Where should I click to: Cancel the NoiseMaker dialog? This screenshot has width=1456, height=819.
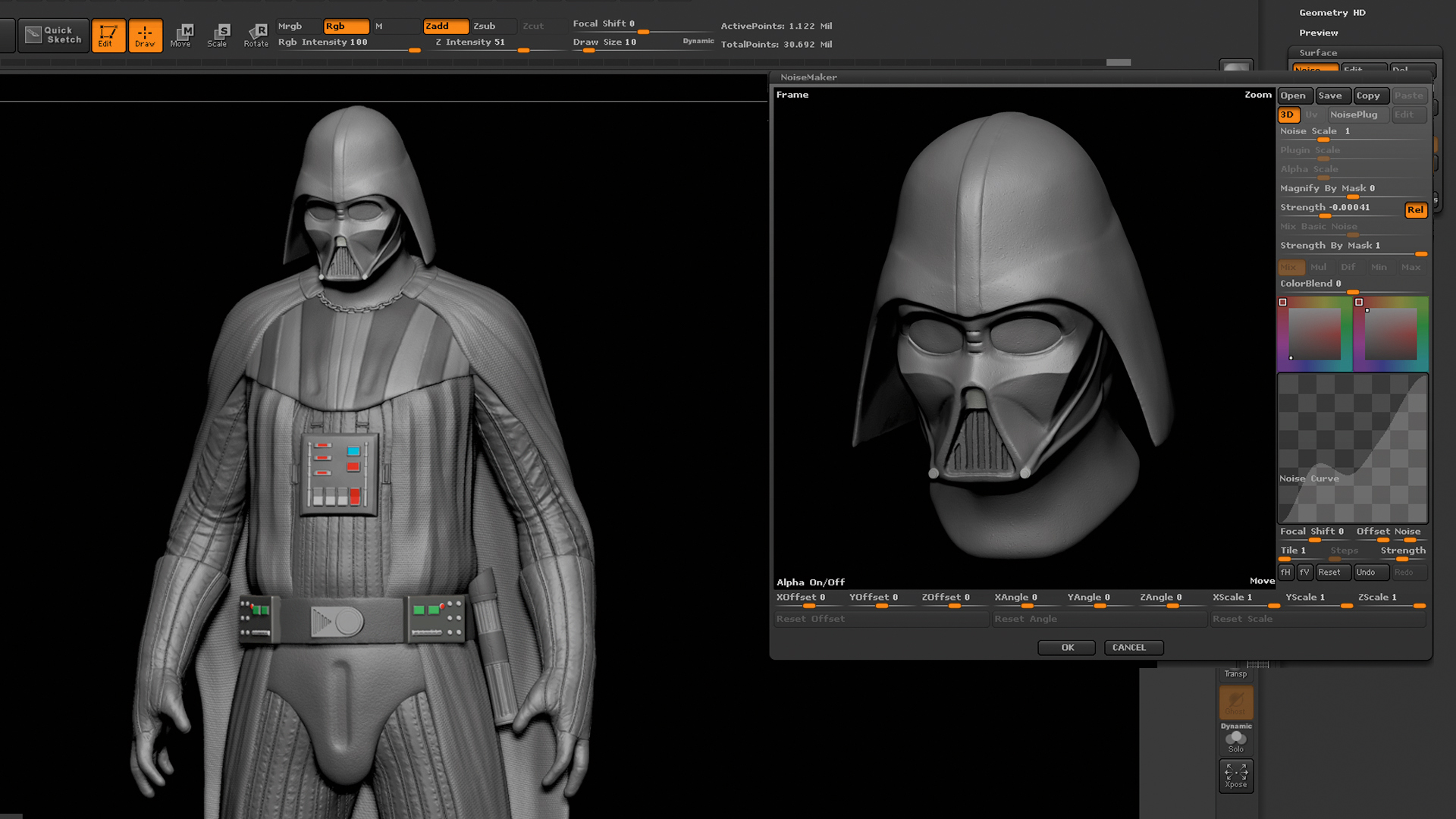(x=1134, y=648)
